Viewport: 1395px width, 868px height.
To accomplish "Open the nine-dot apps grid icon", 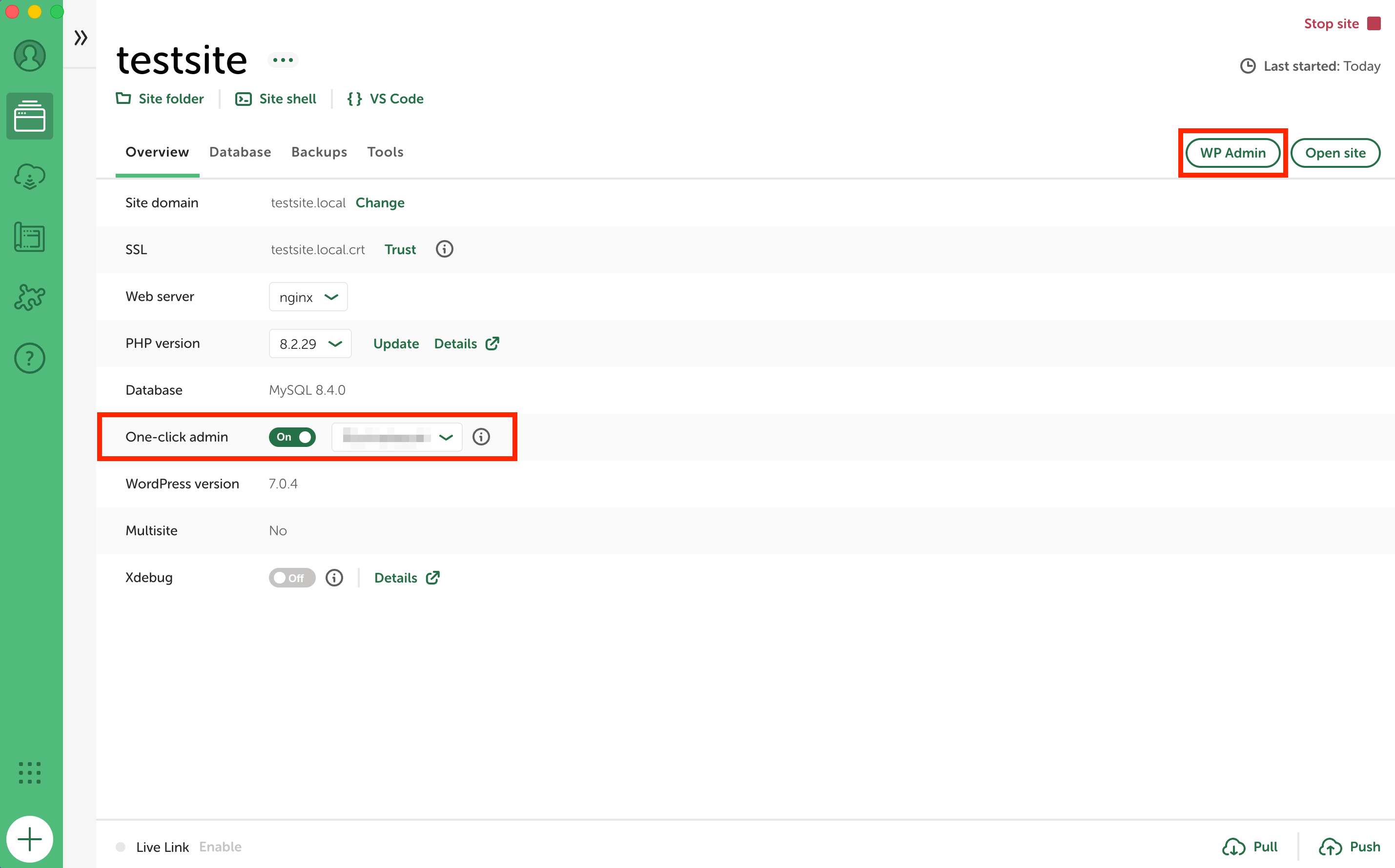I will pyautogui.click(x=30, y=773).
